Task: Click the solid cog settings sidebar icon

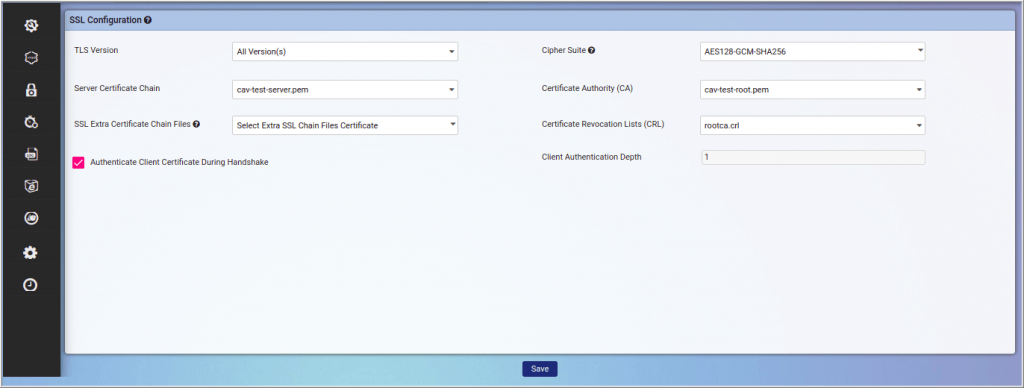Action: tap(31, 253)
